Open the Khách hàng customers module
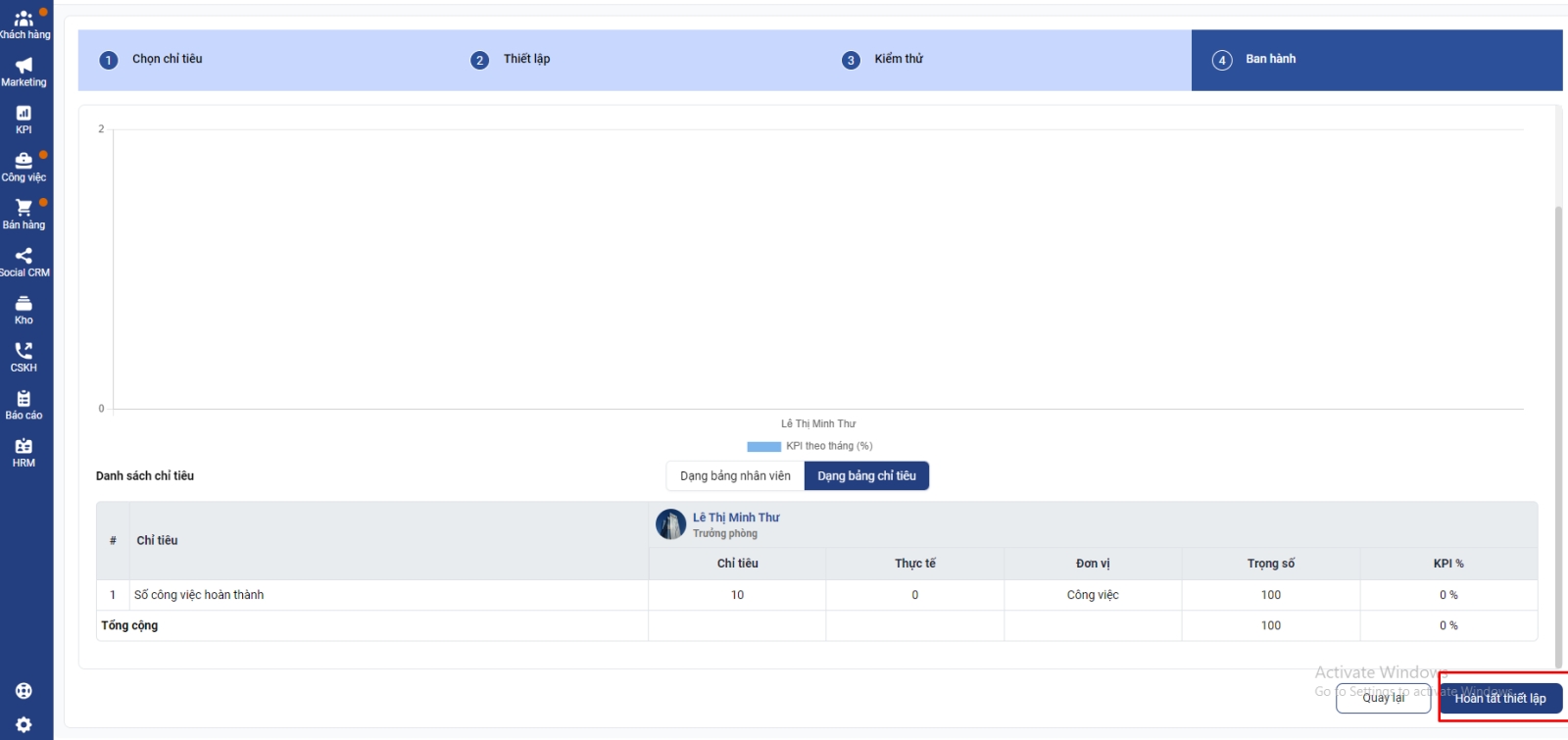1568x740 pixels. 24,25
